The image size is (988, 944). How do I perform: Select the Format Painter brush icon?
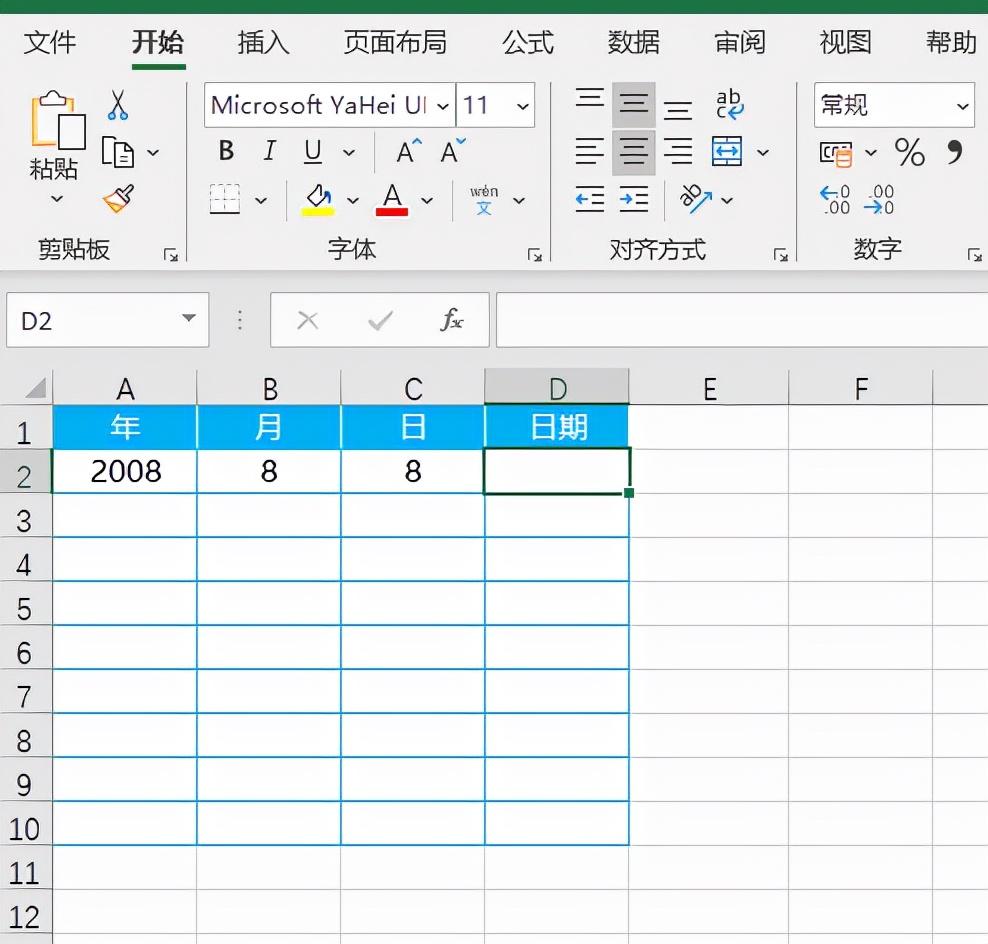[118, 199]
